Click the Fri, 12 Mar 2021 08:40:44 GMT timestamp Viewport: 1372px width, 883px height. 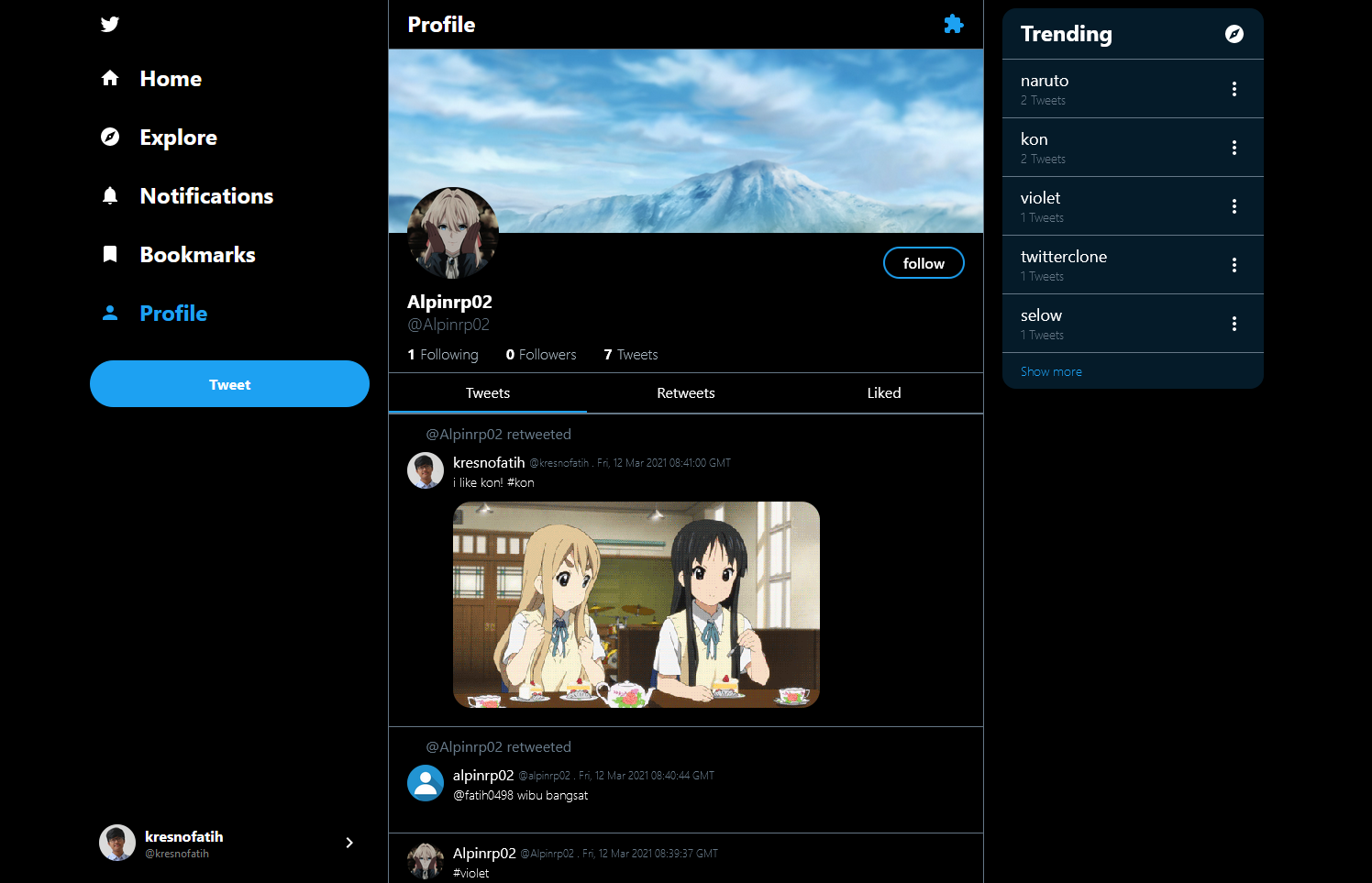coord(647,776)
